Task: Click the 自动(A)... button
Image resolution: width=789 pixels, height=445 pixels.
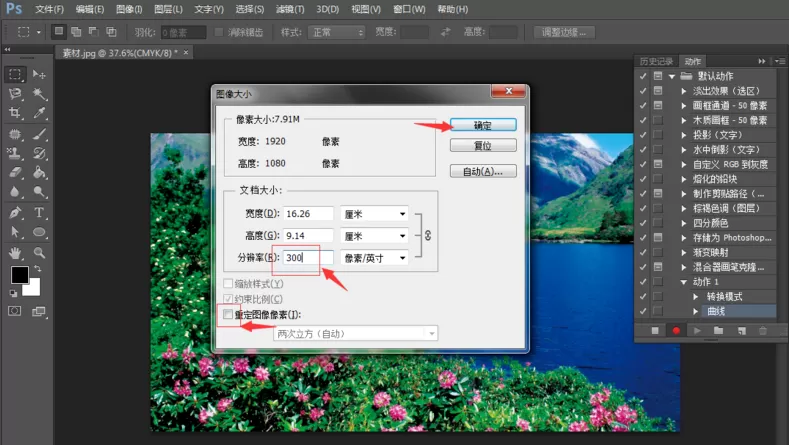Action: (483, 171)
